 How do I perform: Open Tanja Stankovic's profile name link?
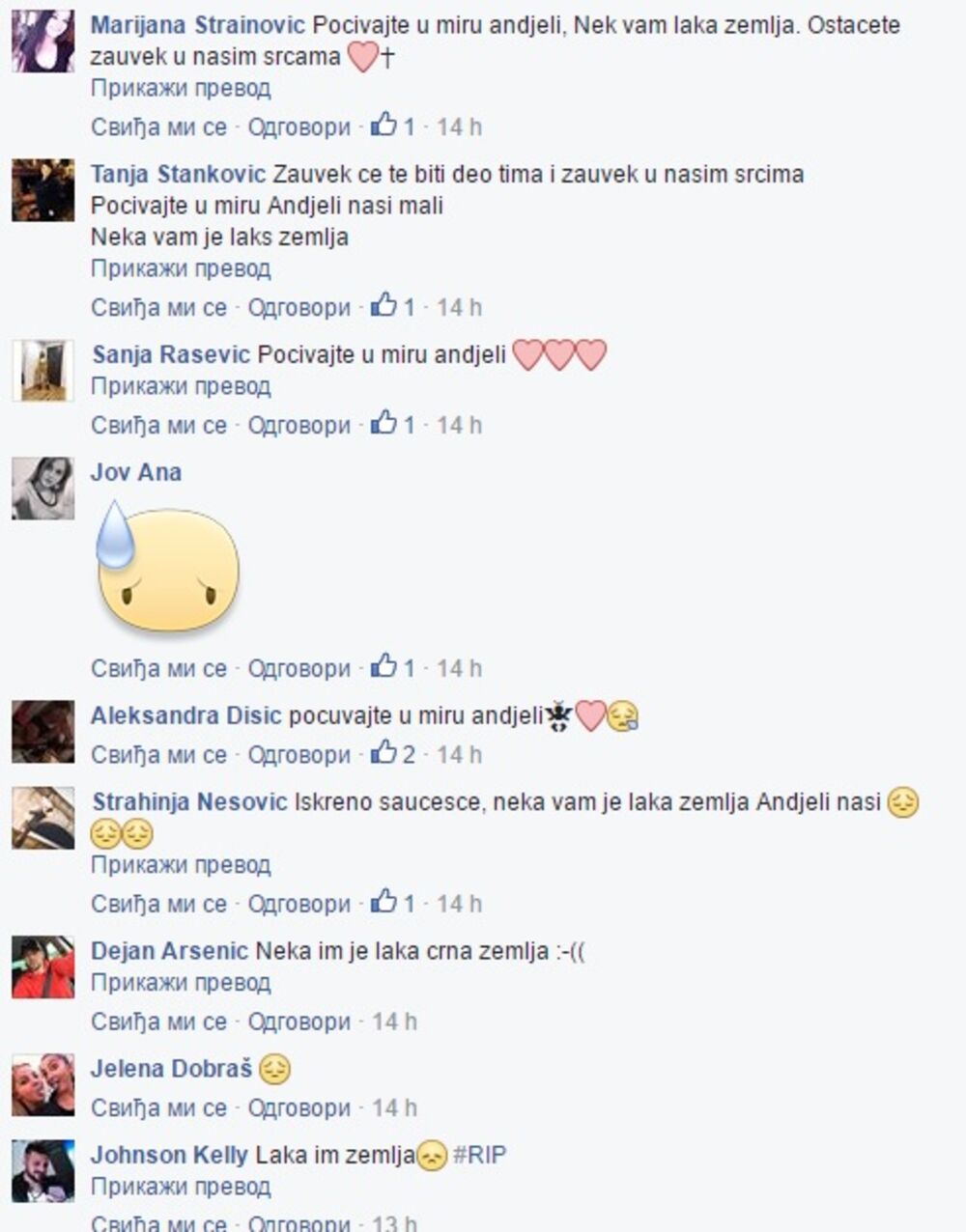pyautogui.click(x=178, y=174)
